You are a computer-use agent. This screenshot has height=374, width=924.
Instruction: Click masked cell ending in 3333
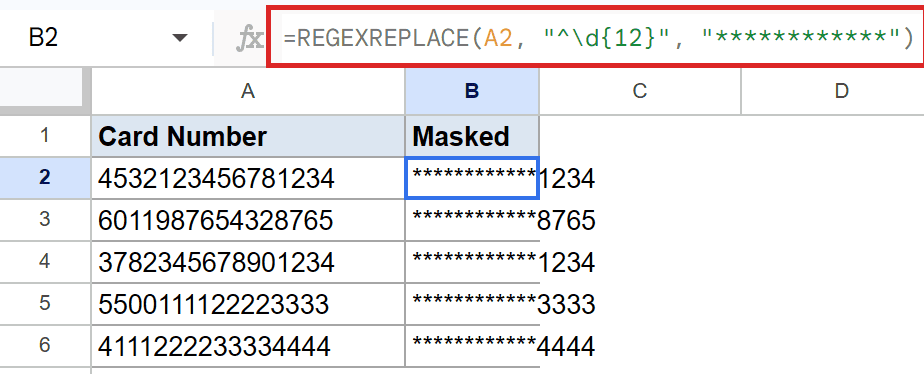(472, 303)
